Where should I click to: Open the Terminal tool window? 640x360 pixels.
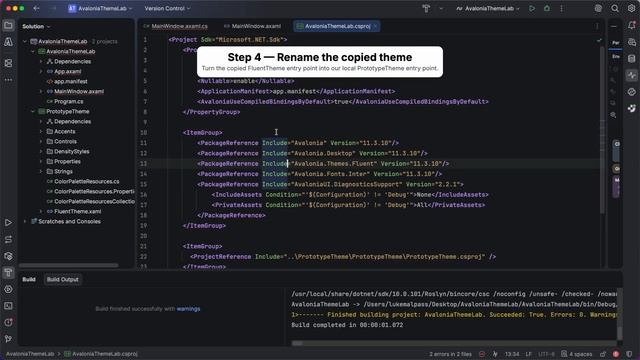tap(8, 306)
